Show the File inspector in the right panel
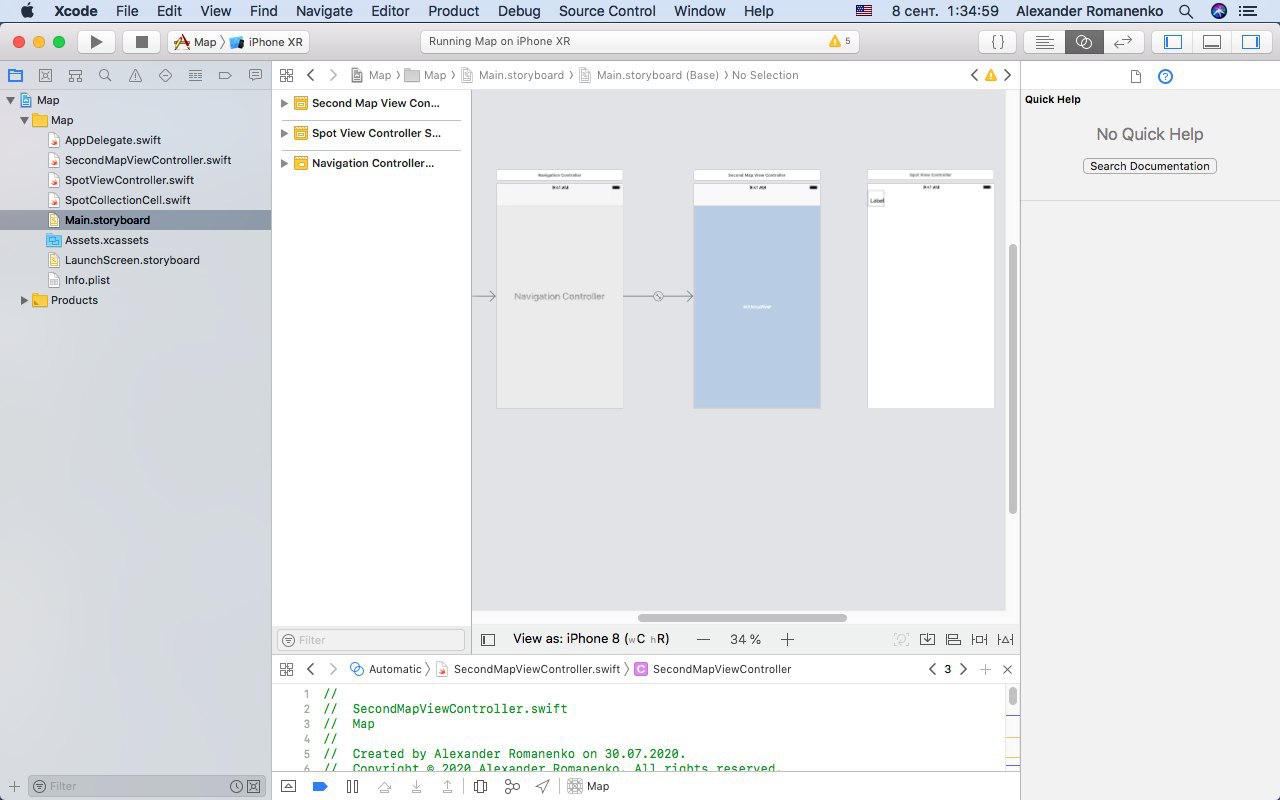This screenshot has height=800, width=1280. [x=1135, y=76]
